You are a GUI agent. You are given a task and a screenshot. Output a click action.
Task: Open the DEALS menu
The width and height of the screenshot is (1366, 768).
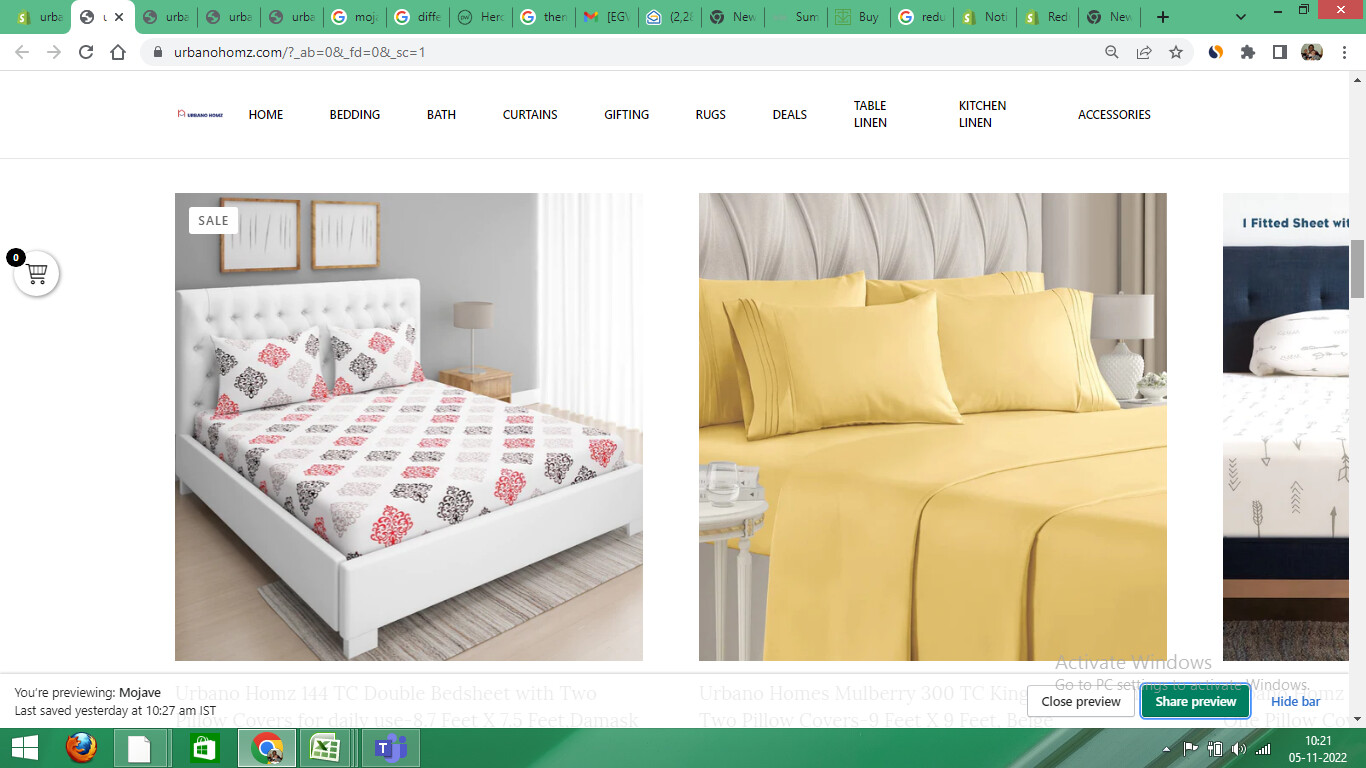click(x=790, y=115)
